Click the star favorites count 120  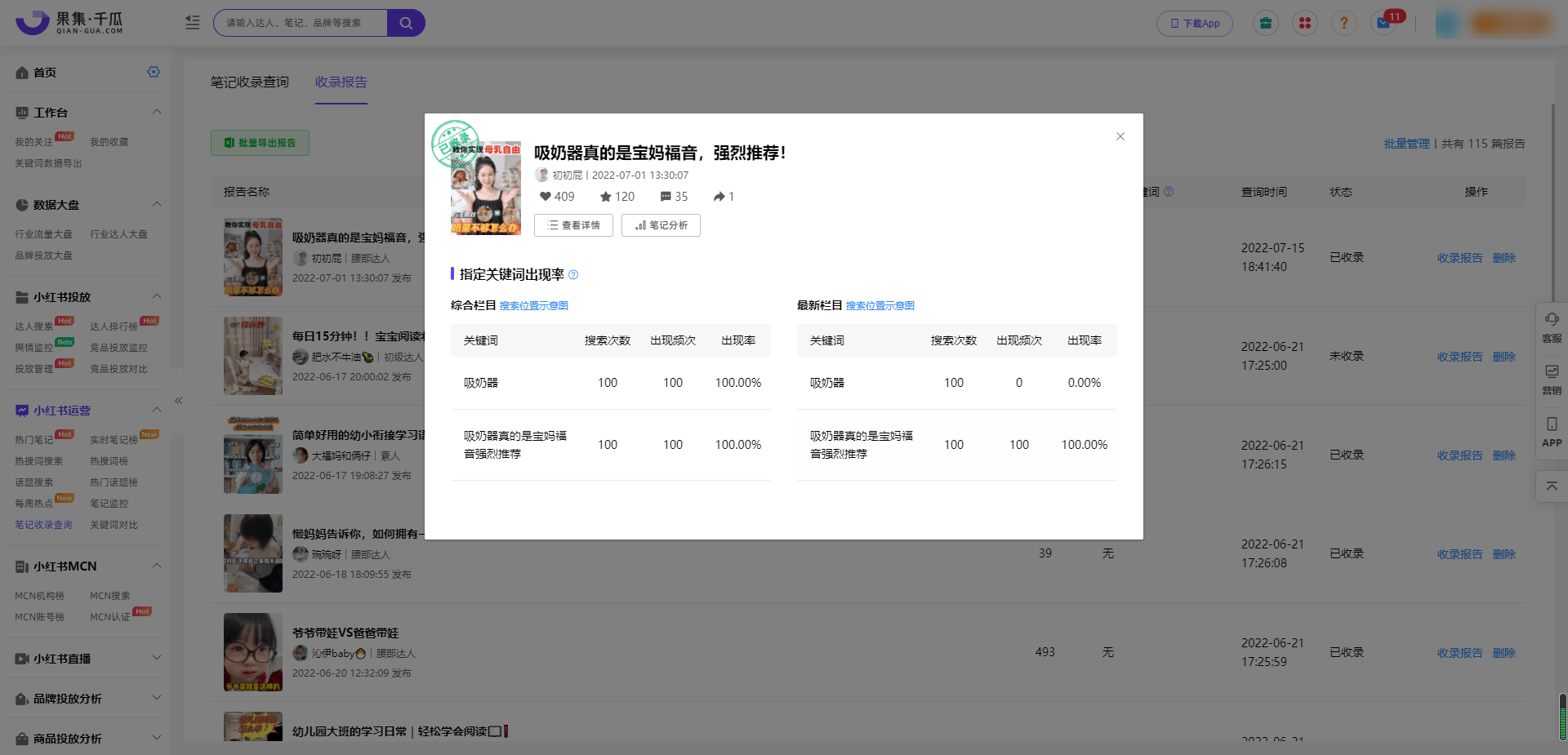[617, 197]
